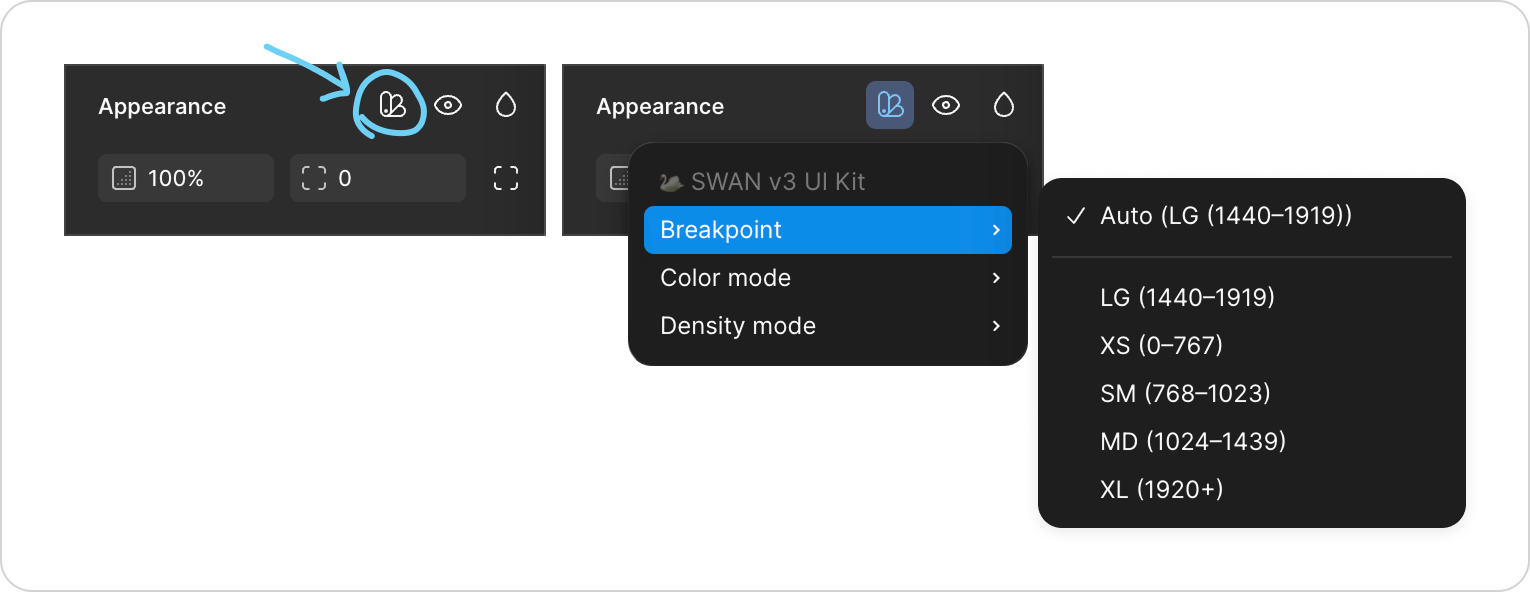The width and height of the screenshot is (1530, 592).
Task: Expand the Color mode submenu
Action: point(828,278)
